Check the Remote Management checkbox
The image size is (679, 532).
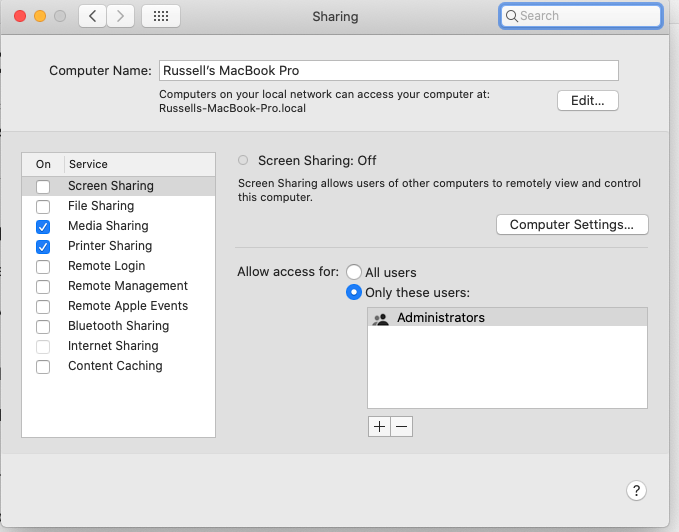pos(43,286)
